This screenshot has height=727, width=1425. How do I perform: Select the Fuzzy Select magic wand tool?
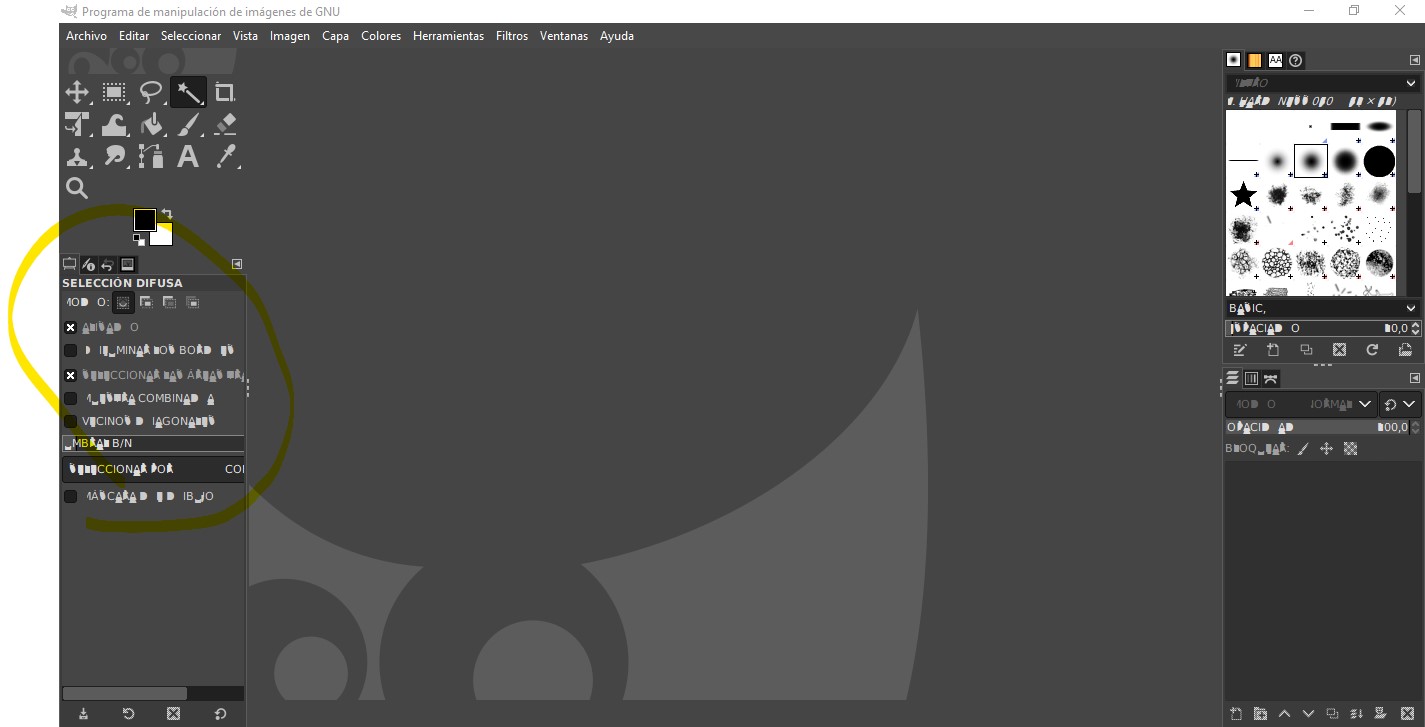[x=188, y=93]
